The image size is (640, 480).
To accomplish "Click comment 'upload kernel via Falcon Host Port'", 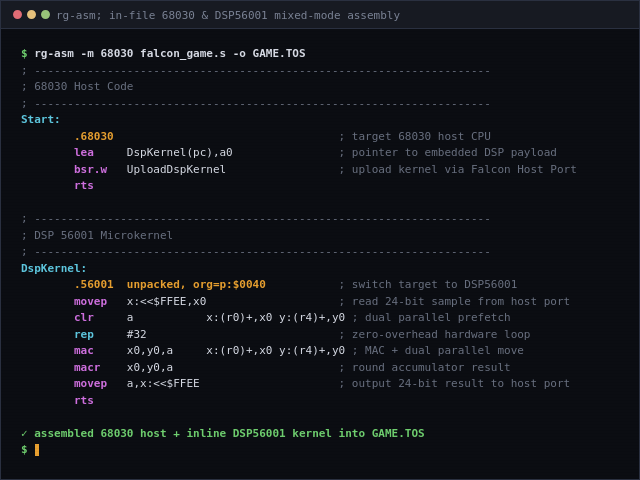I will pos(464,169).
